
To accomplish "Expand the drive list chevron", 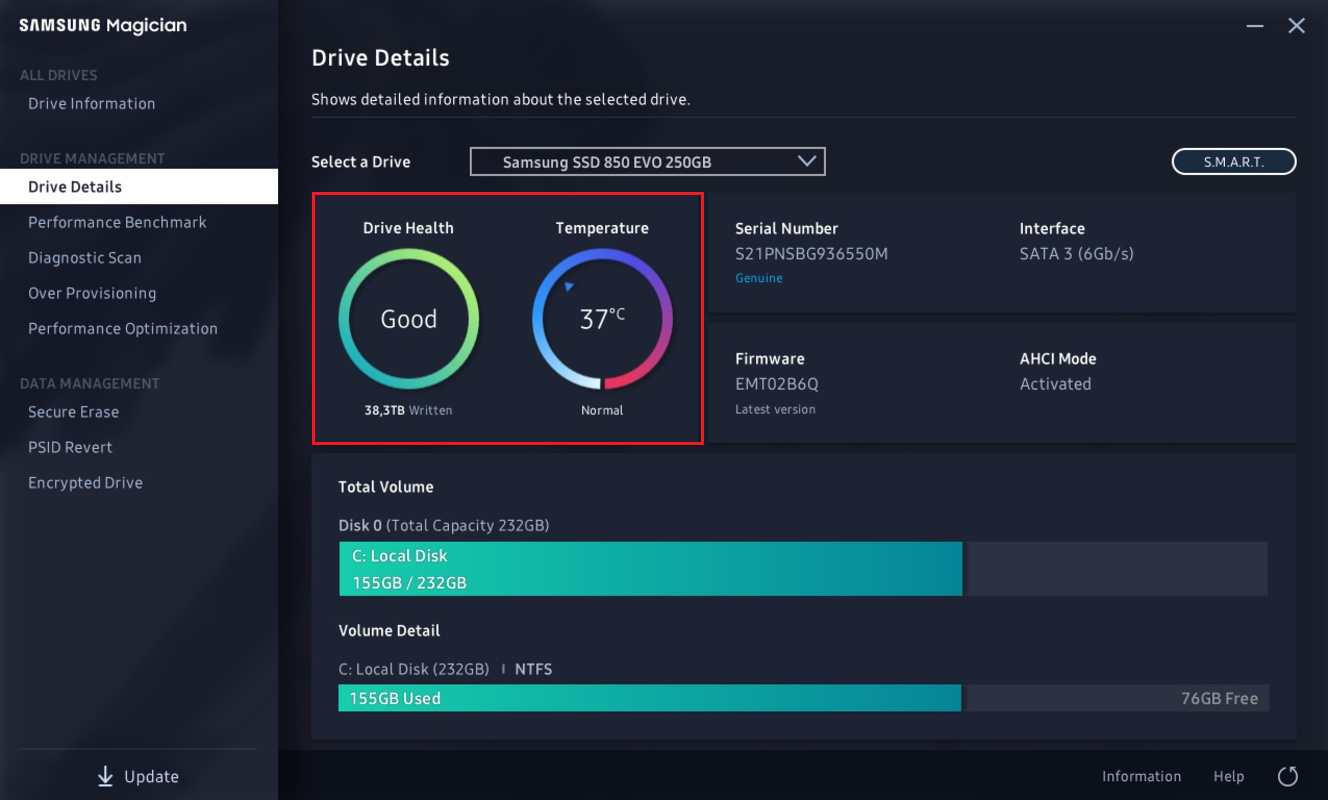I will [x=806, y=161].
